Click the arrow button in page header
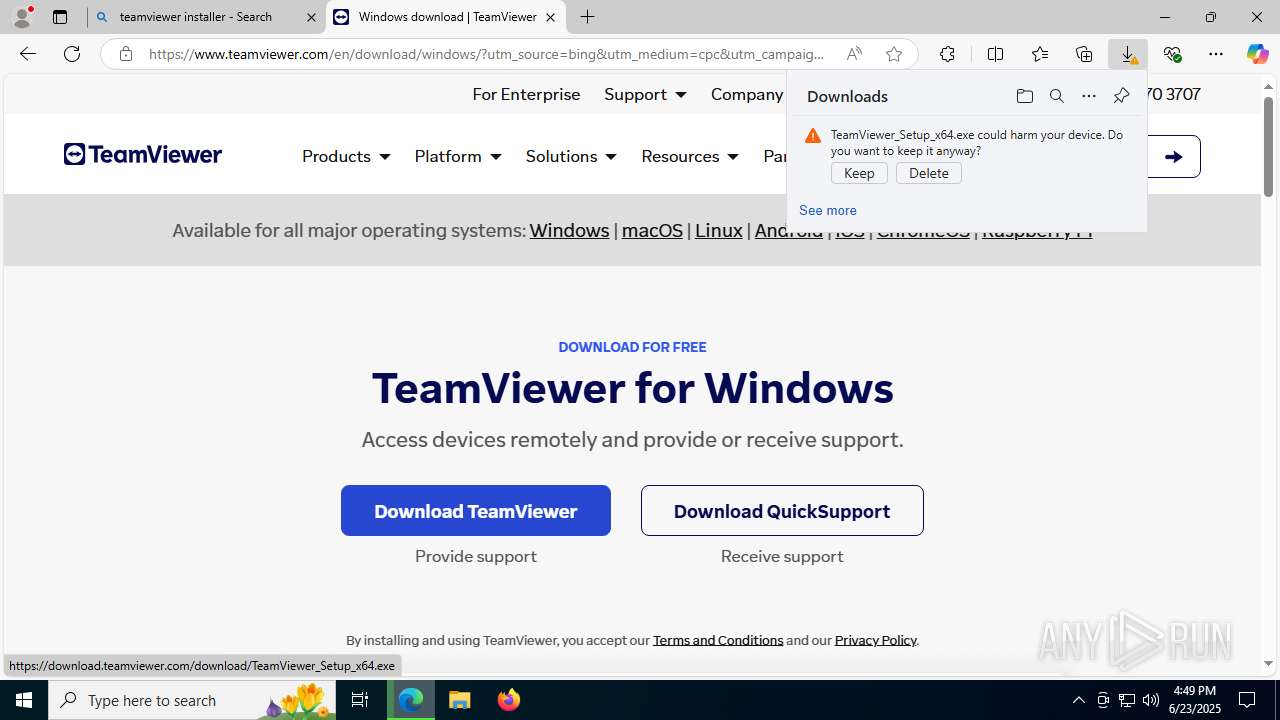 [x=1173, y=156]
